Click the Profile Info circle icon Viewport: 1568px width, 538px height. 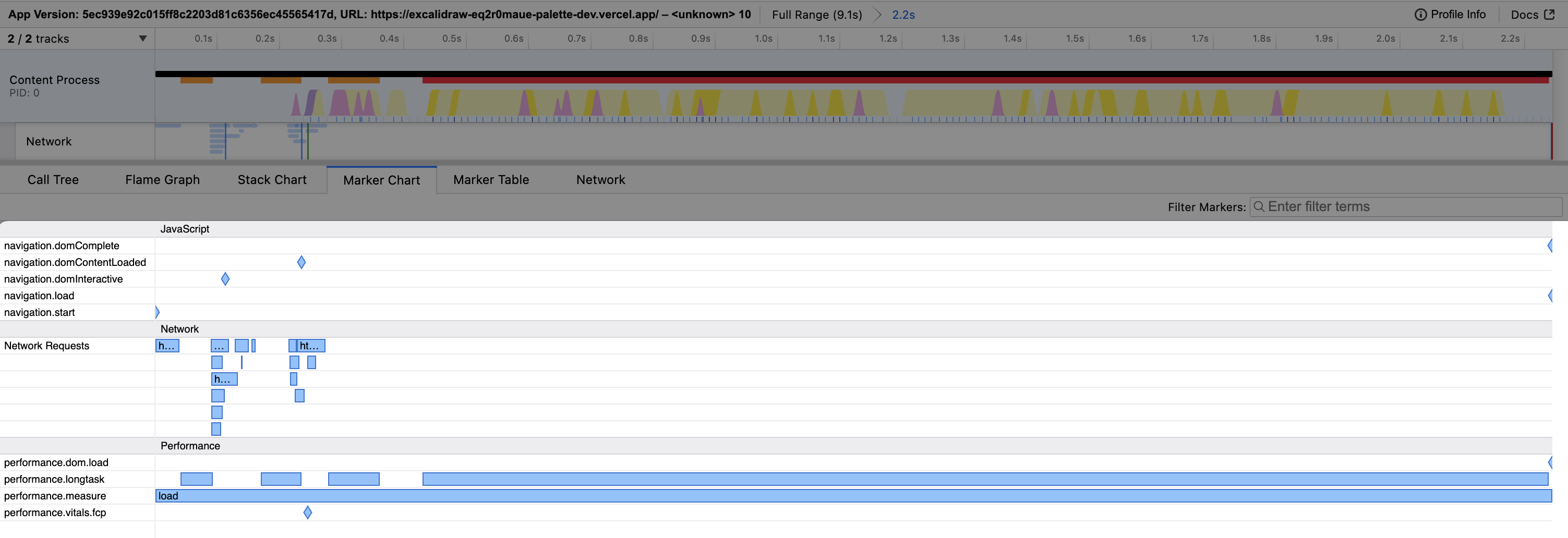[x=1420, y=15]
